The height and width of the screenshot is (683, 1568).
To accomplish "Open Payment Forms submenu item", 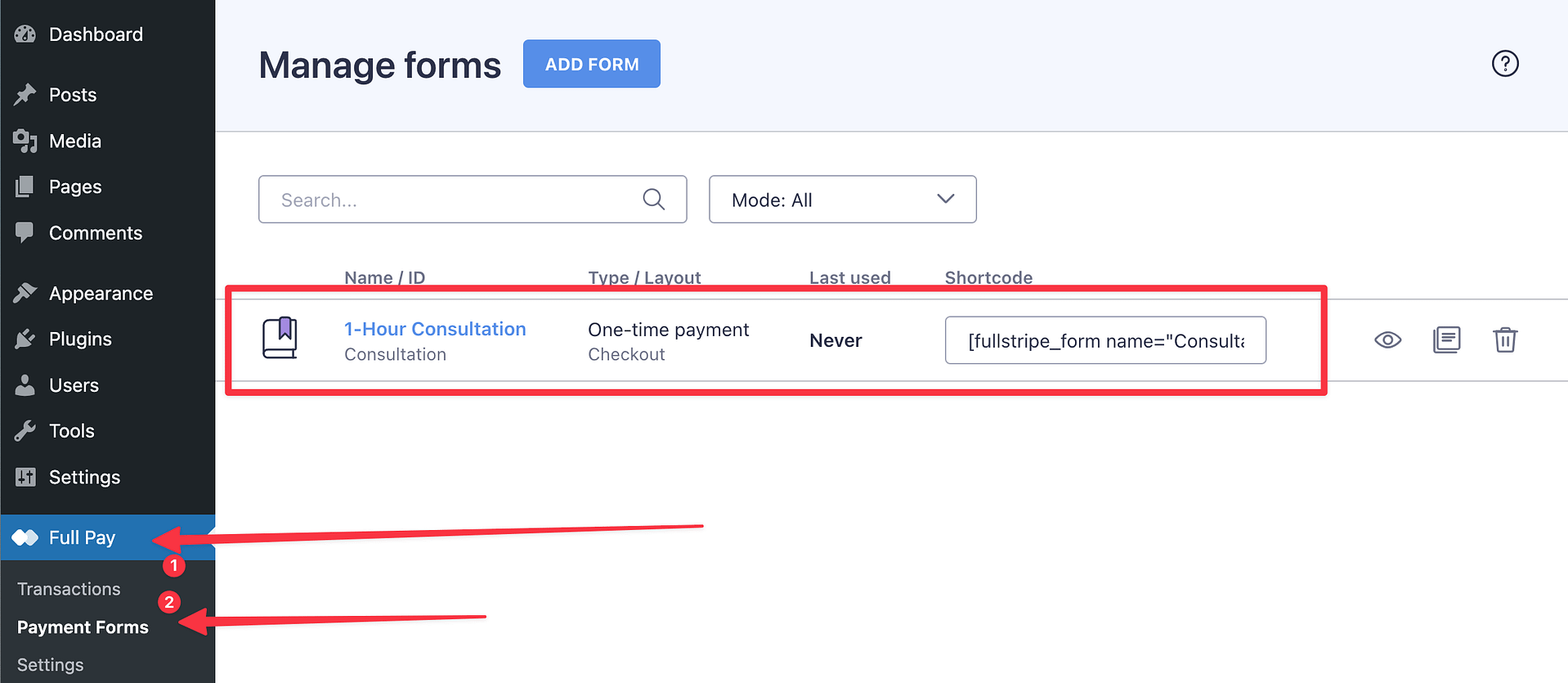I will (83, 627).
